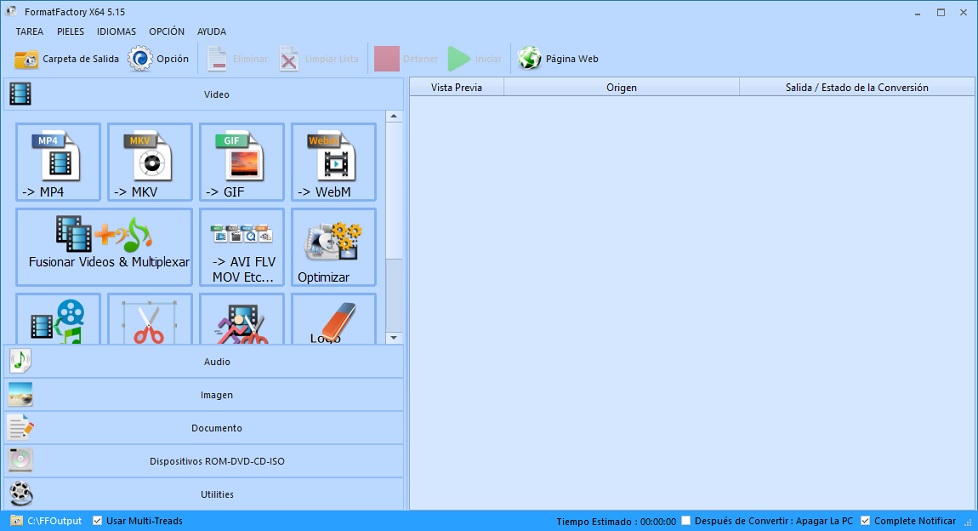Click the FormatFactory title bar app icon
Screen dimensions: 978x531
pyautogui.click(x=11, y=11)
